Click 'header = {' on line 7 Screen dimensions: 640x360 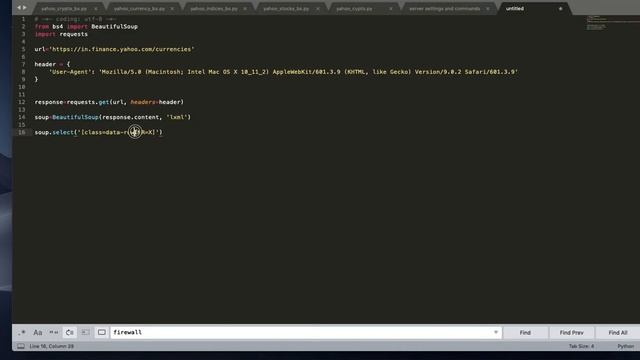coord(52,64)
